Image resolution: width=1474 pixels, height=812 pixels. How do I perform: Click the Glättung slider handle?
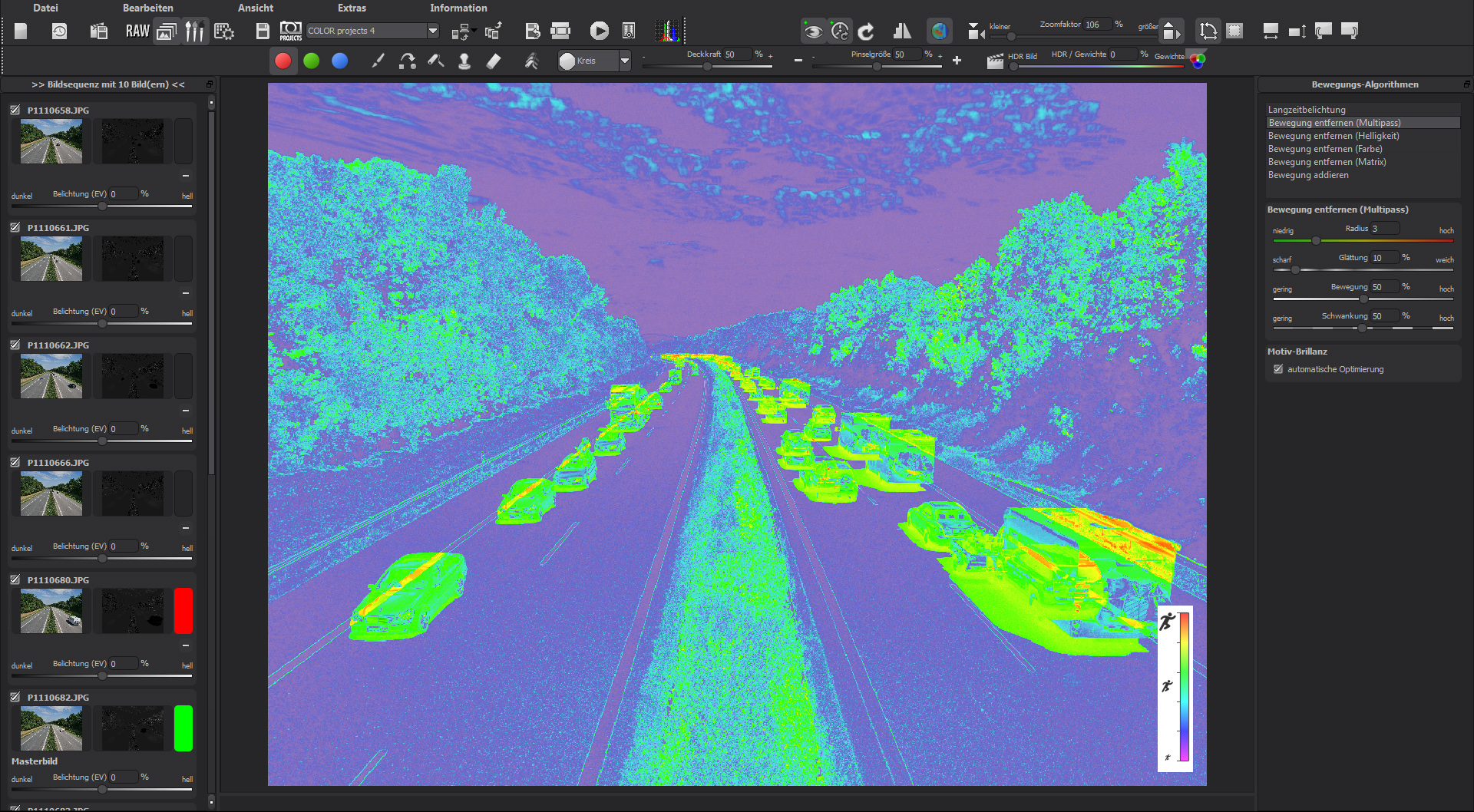pyautogui.click(x=1295, y=269)
